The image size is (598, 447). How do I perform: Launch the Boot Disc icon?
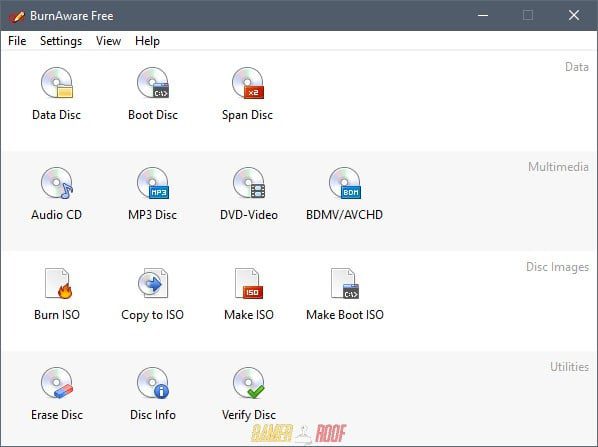tap(153, 83)
